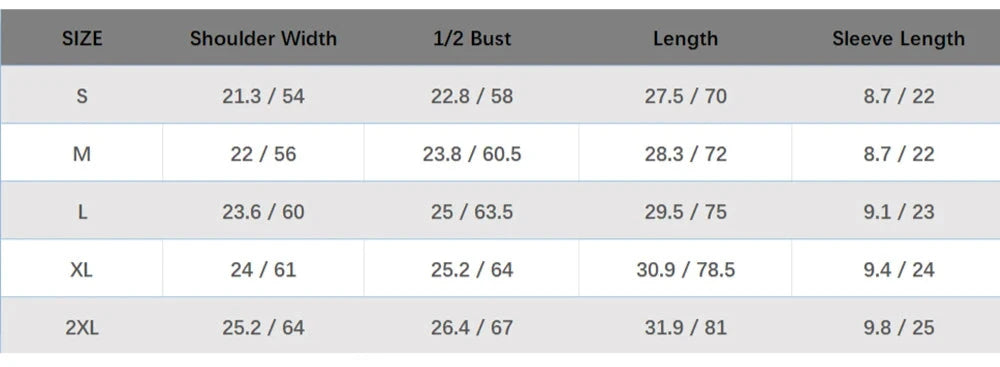Click the 30.9 / 78.5 length cell
Screen dimensions: 1000x367
pyautogui.click(x=686, y=269)
